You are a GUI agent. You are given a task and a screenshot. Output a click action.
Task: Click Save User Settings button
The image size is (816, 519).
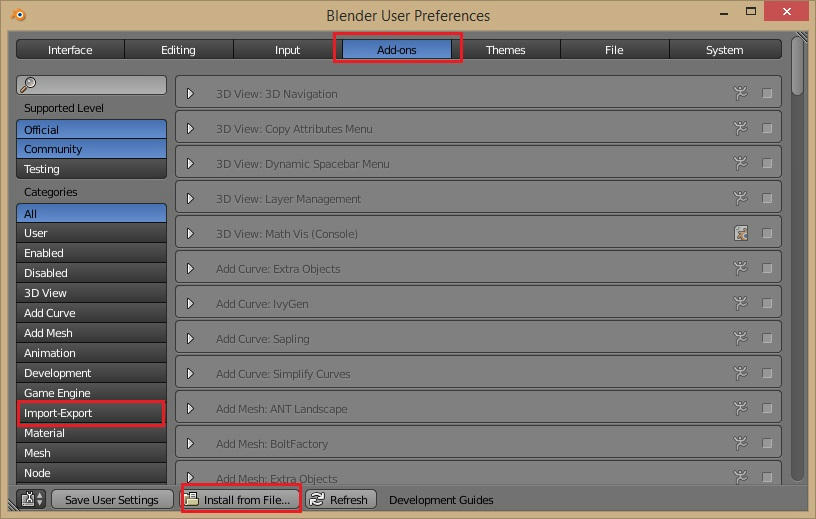(112, 500)
